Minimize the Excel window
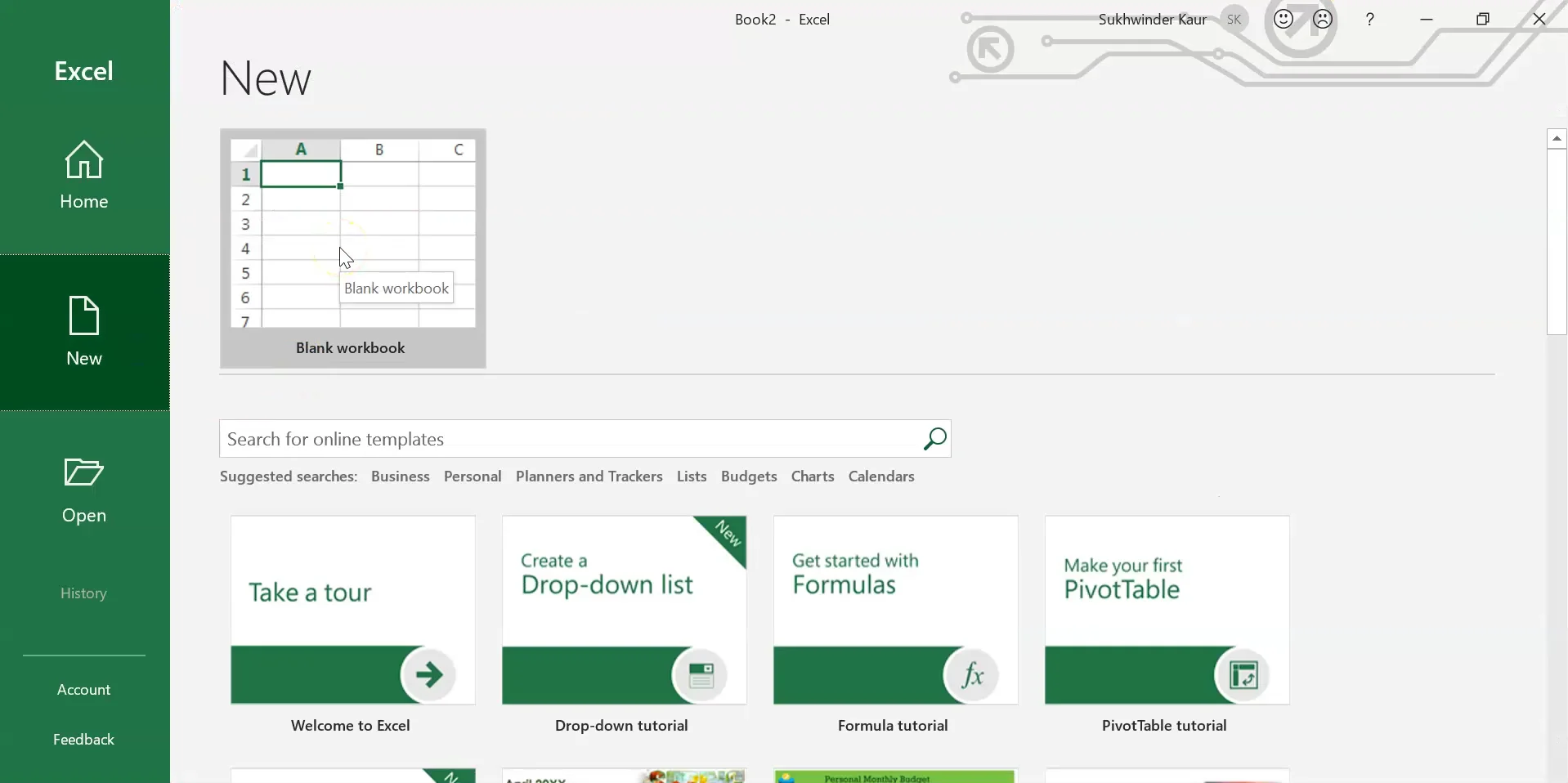 click(x=1427, y=20)
